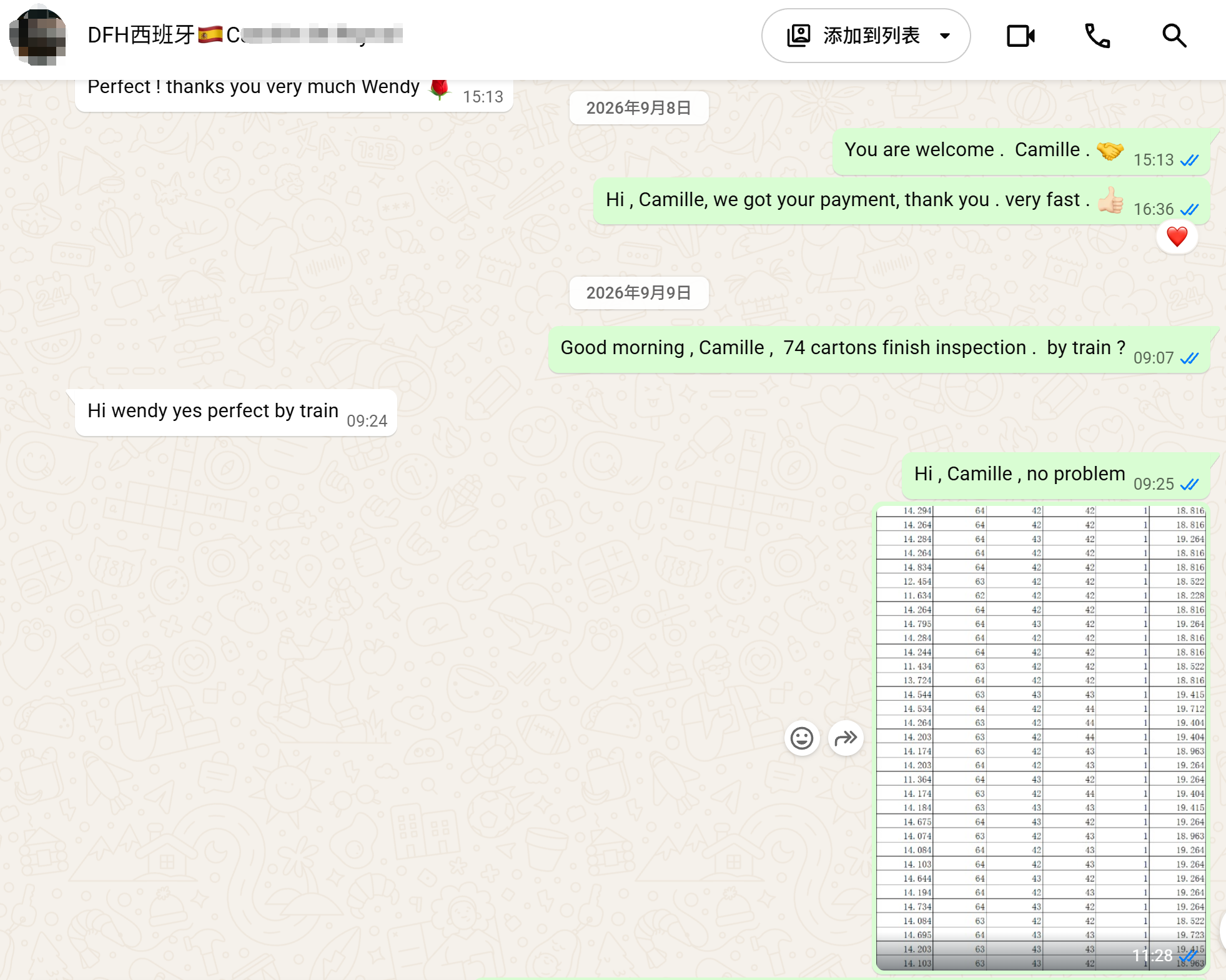Select message 'Hi wendy yes perfect by train'
The width and height of the screenshot is (1226, 980).
(235, 412)
